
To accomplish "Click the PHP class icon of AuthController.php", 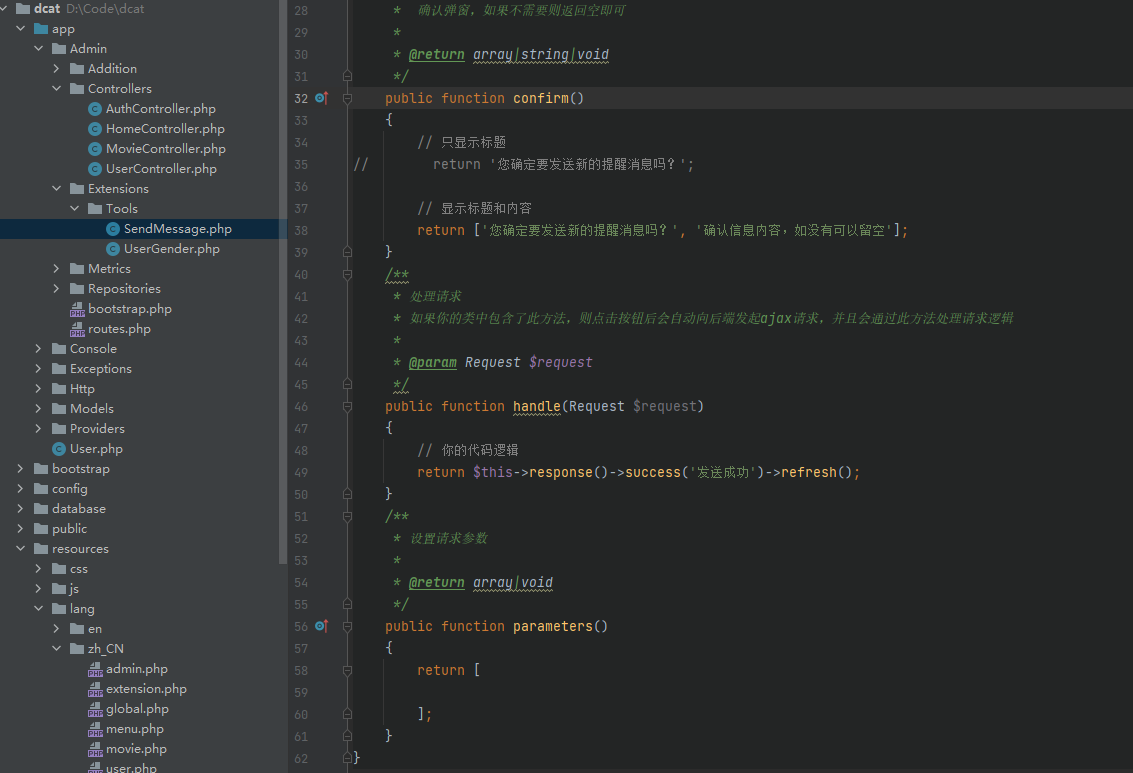I will point(95,109).
